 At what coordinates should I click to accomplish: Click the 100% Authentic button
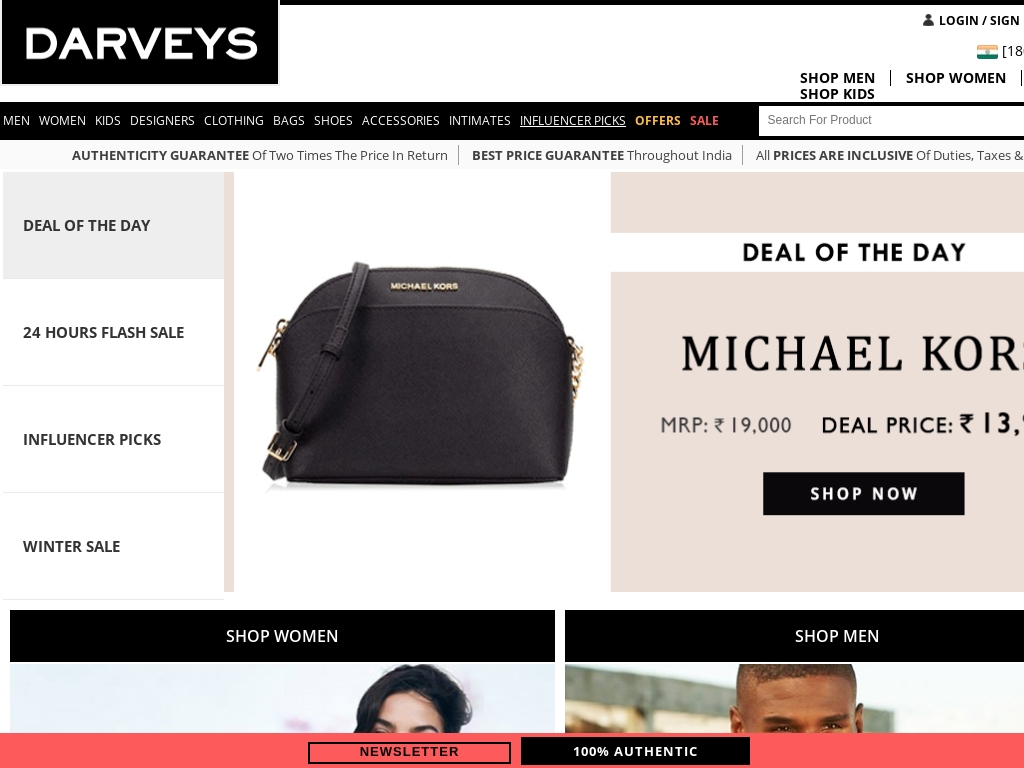635,752
